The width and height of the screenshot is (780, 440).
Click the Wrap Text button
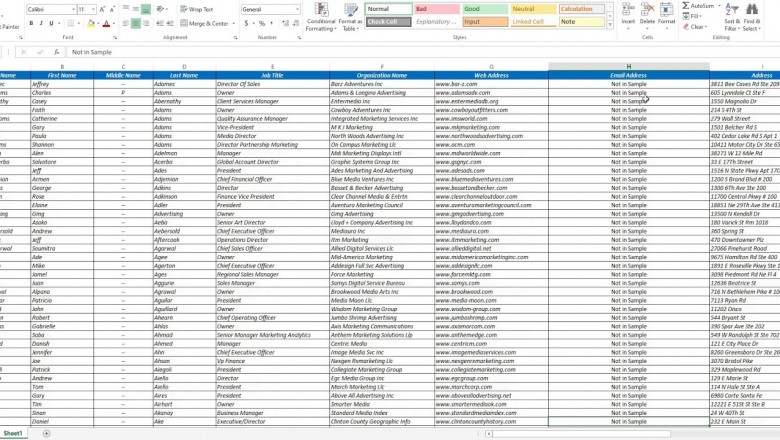(196, 9)
